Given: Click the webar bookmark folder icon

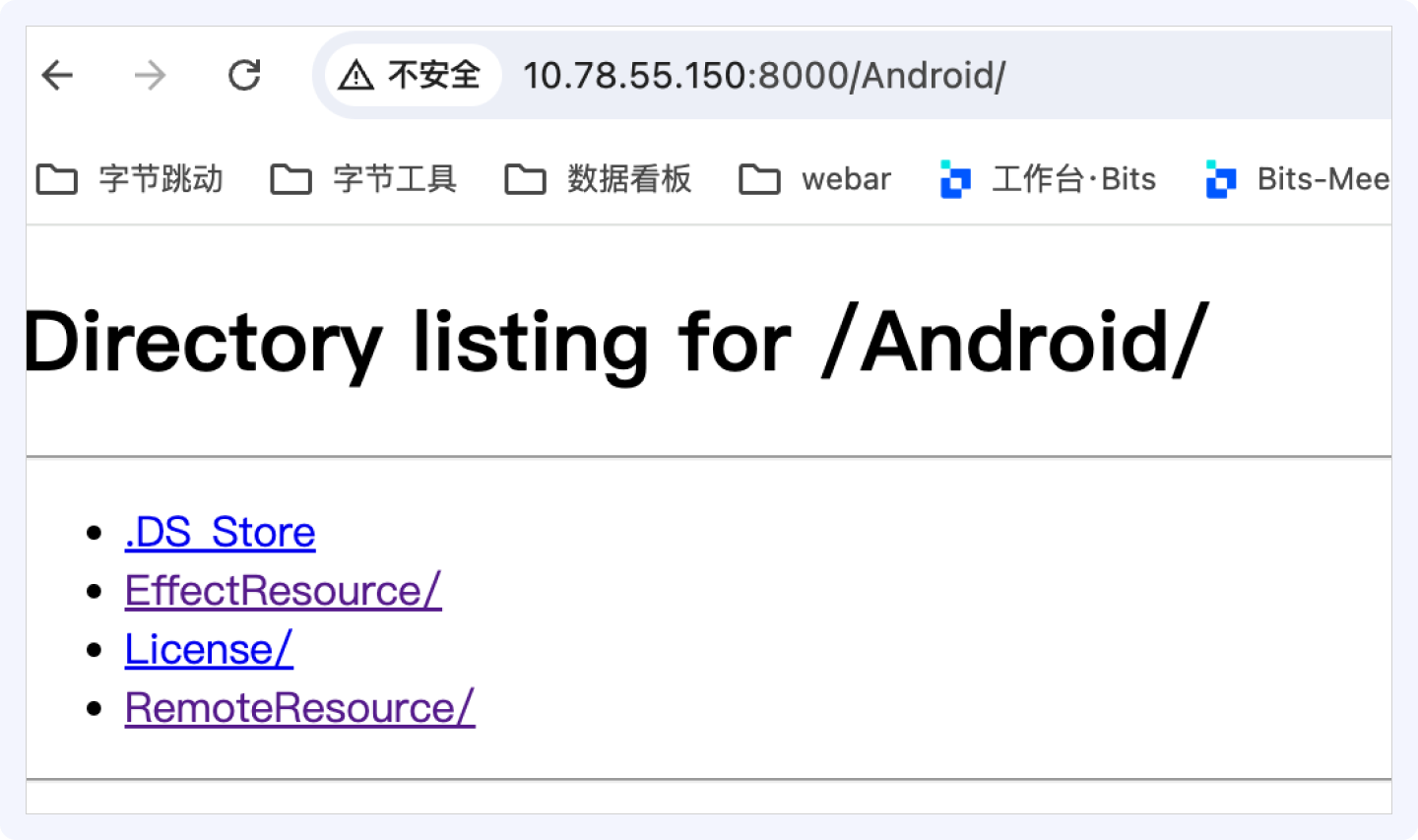Looking at the screenshot, I should coord(760,179).
